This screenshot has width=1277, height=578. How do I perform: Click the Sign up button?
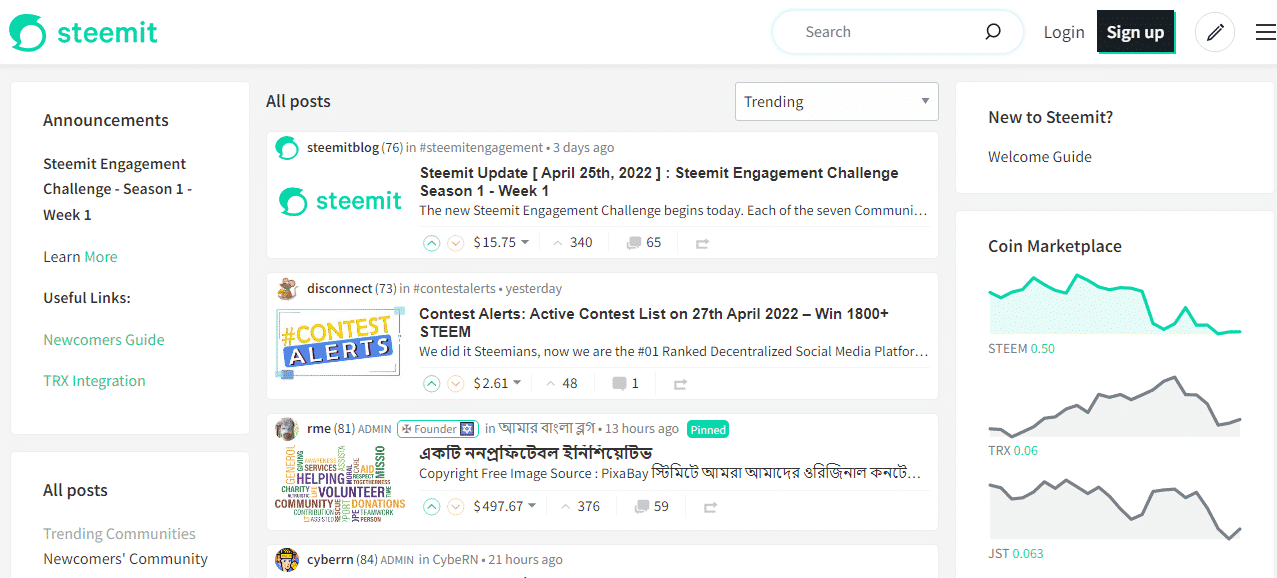point(1136,32)
